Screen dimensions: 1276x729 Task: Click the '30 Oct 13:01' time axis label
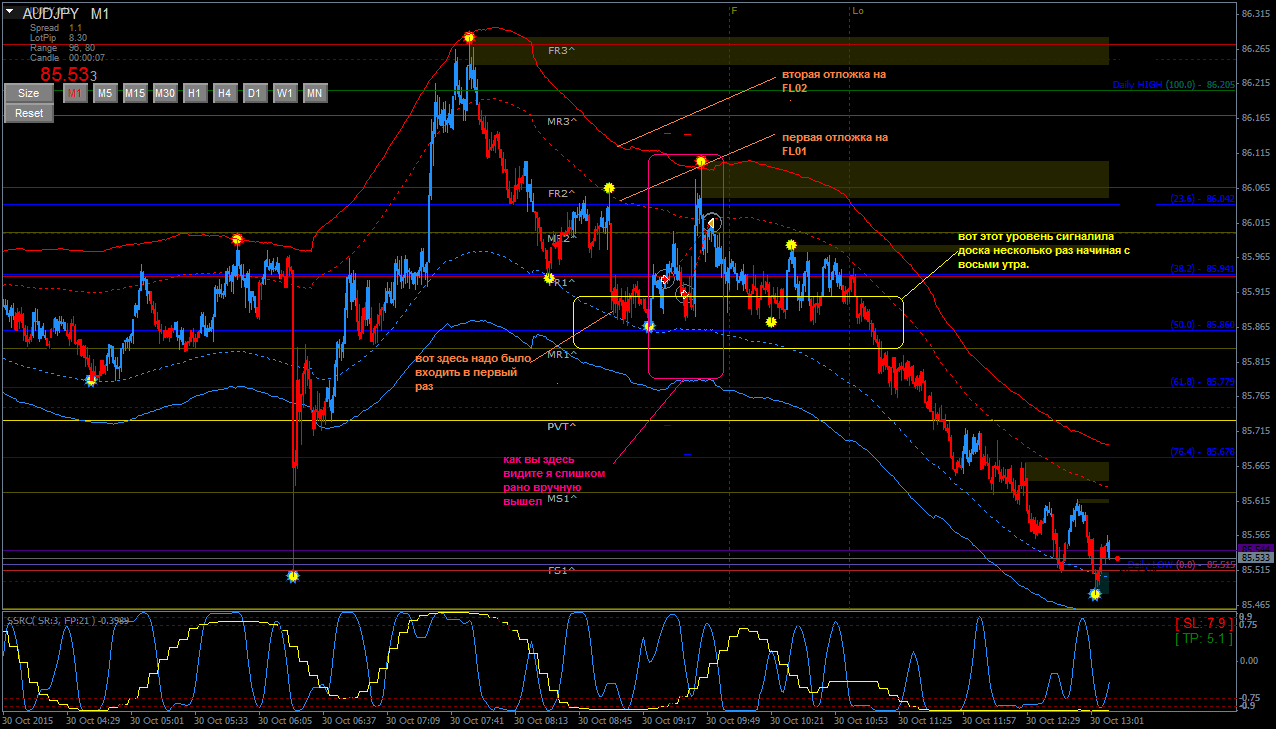tap(1116, 720)
